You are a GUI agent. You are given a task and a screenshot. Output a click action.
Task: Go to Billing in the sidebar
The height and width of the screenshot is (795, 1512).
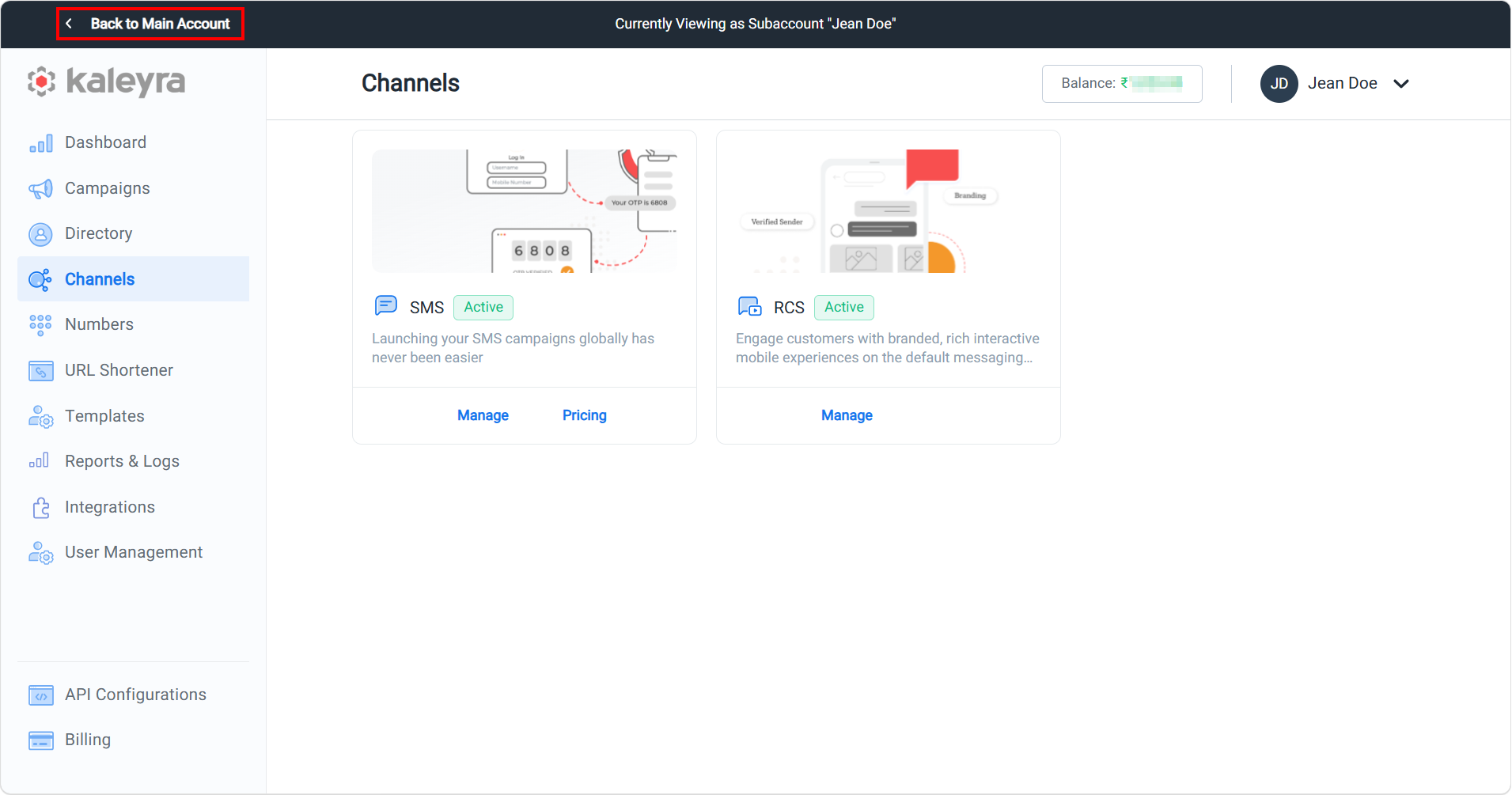click(x=133, y=740)
